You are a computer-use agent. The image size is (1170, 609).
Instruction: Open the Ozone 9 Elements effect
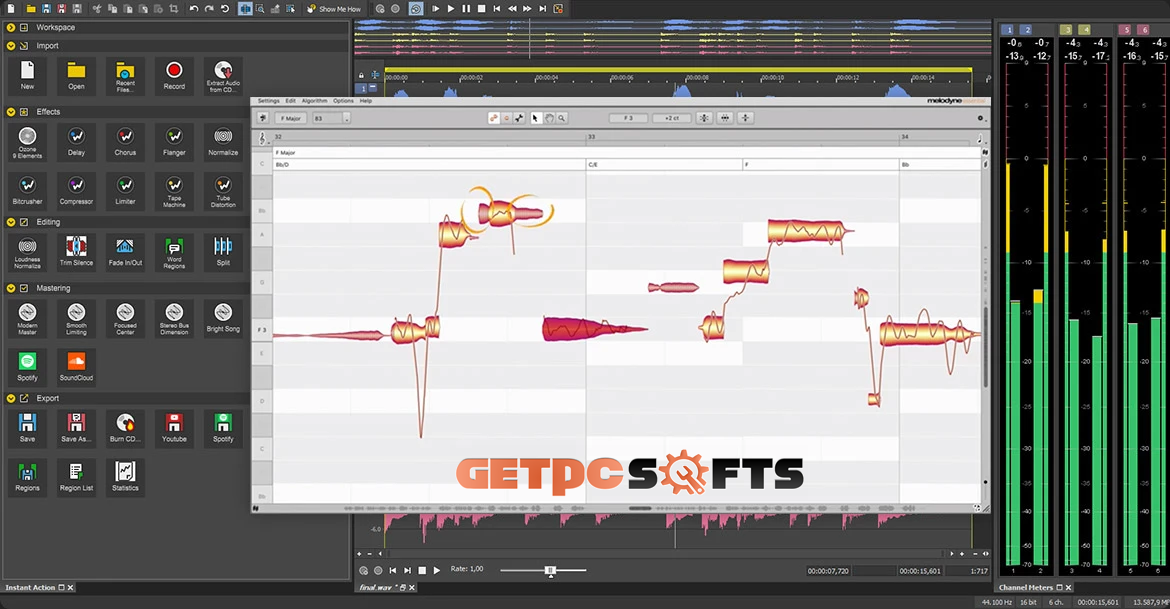[x=27, y=142]
